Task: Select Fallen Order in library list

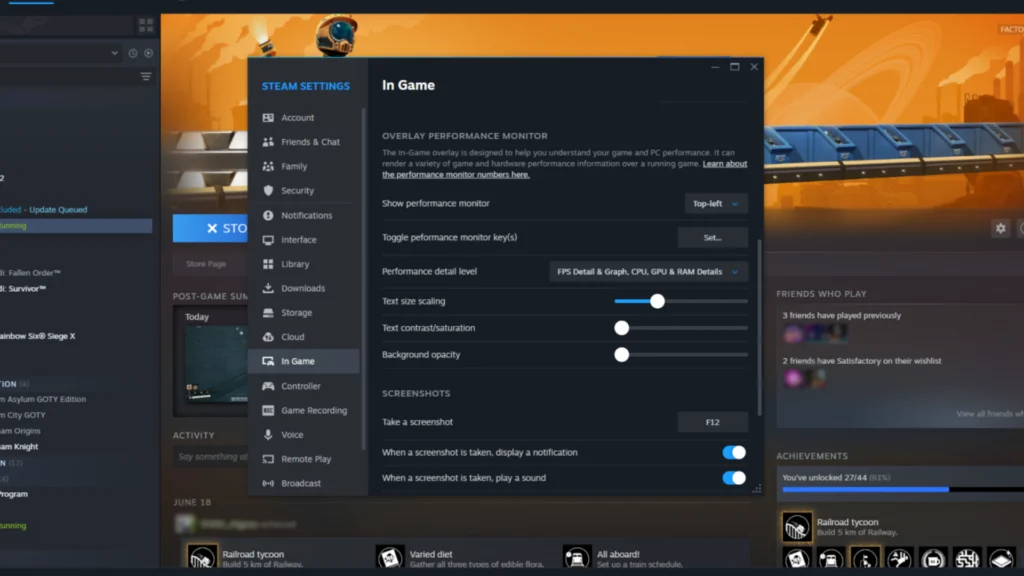Action: point(31,273)
